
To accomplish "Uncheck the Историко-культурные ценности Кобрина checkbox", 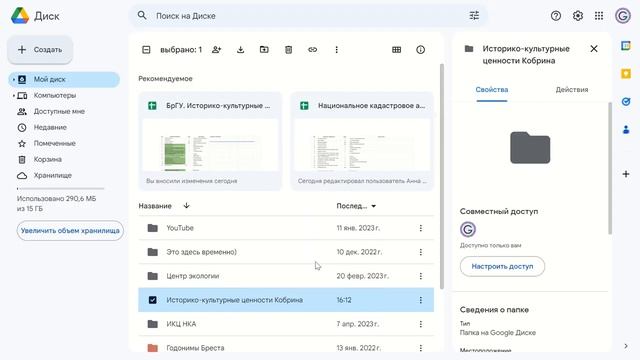I will pyautogui.click(x=152, y=300).
